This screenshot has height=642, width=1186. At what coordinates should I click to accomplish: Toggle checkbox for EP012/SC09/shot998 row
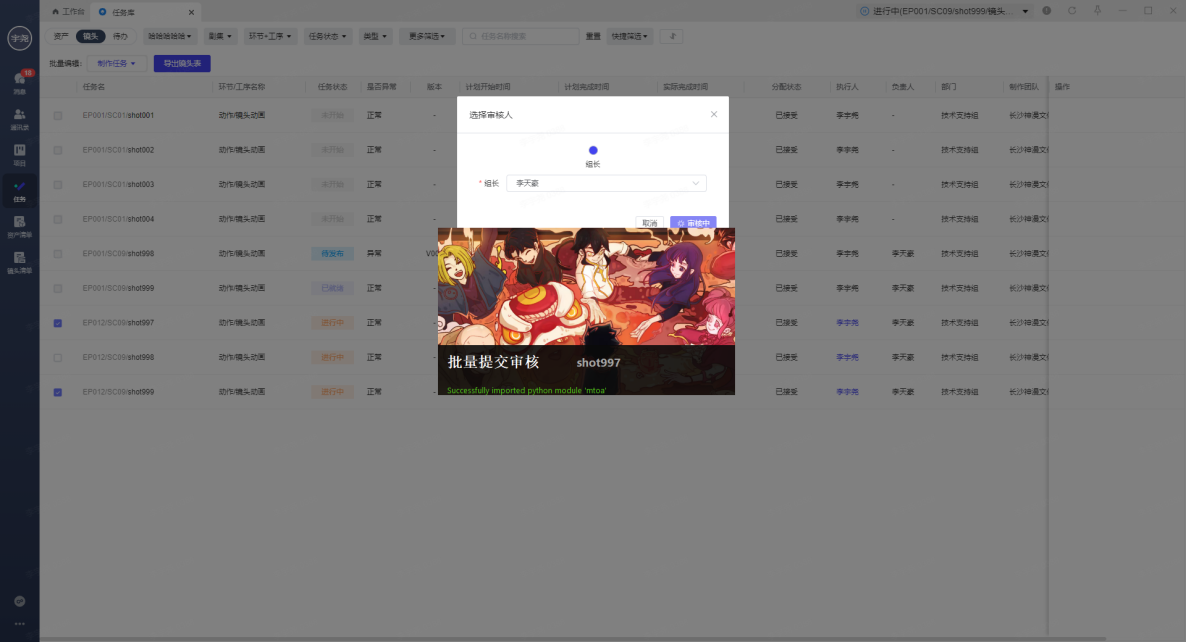click(x=58, y=357)
